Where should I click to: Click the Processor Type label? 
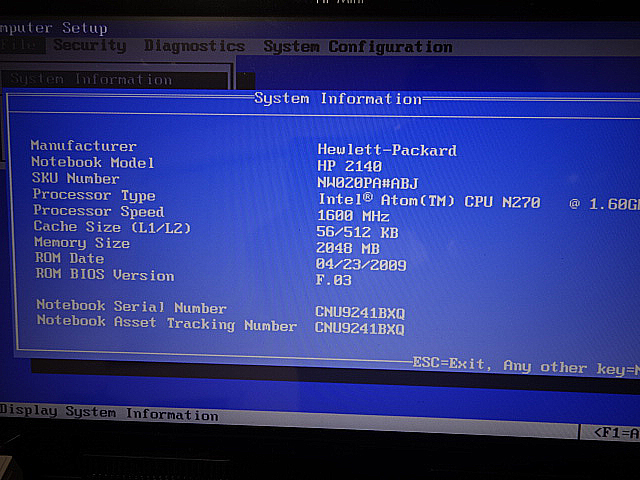coord(94,195)
